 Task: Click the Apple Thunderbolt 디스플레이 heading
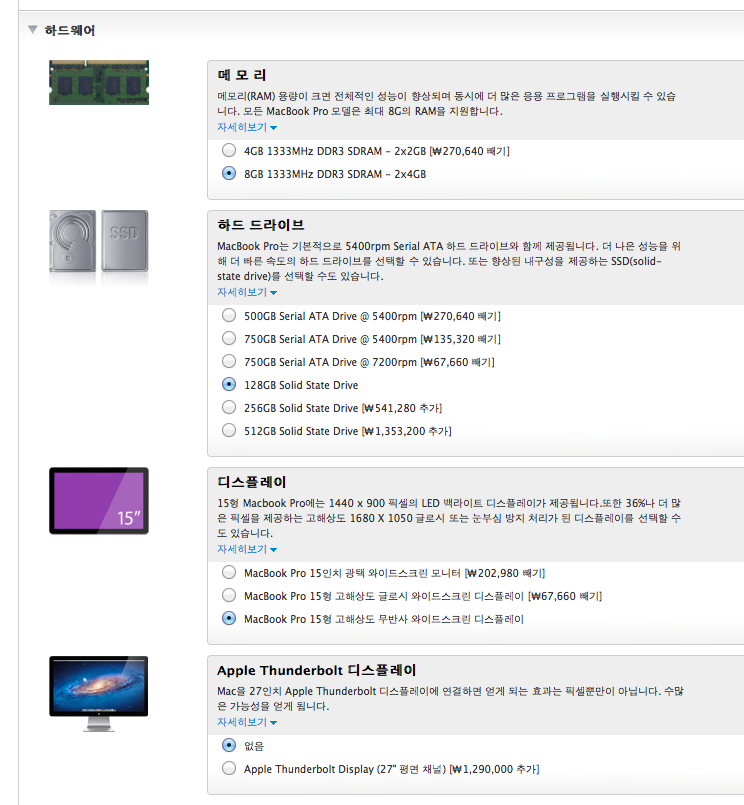316,670
